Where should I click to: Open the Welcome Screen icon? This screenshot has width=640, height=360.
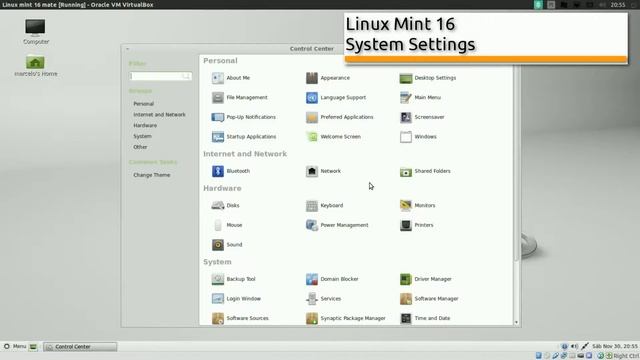[312, 137]
